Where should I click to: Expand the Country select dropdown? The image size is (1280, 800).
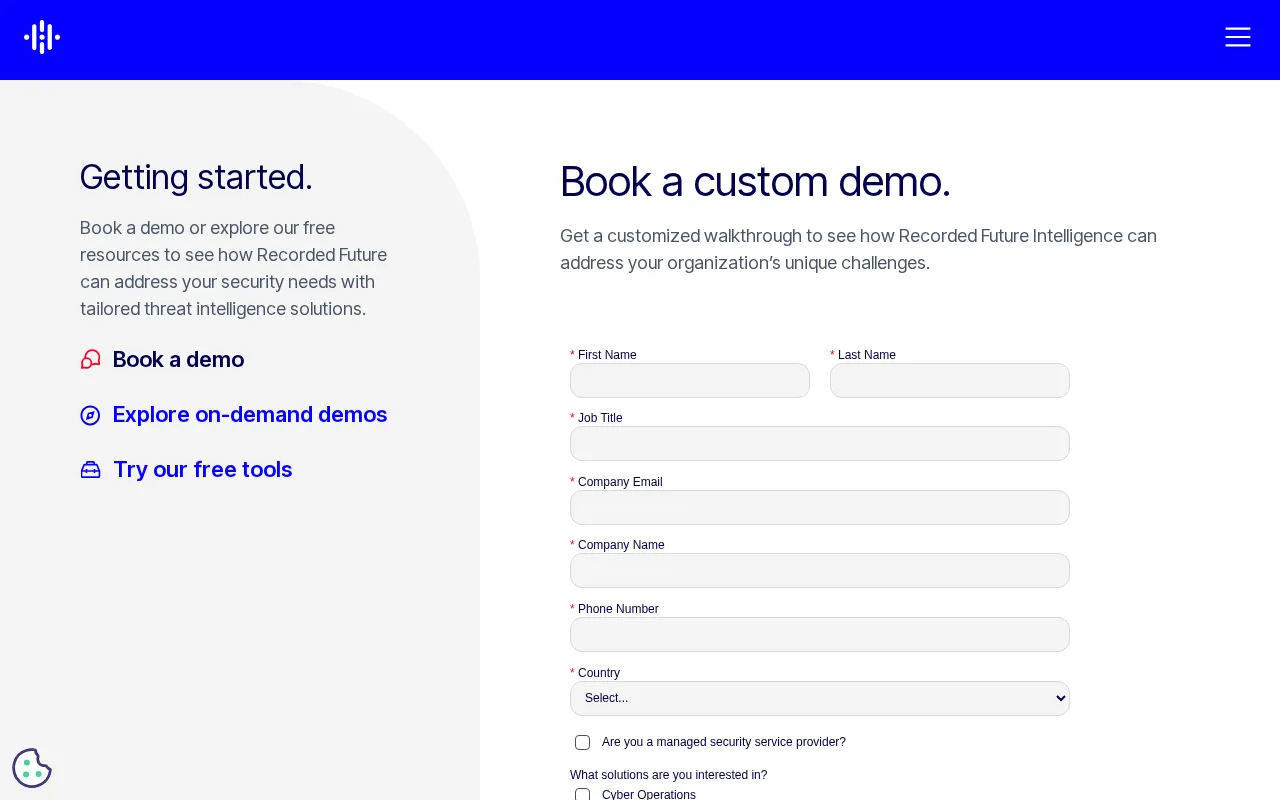[820, 698]
